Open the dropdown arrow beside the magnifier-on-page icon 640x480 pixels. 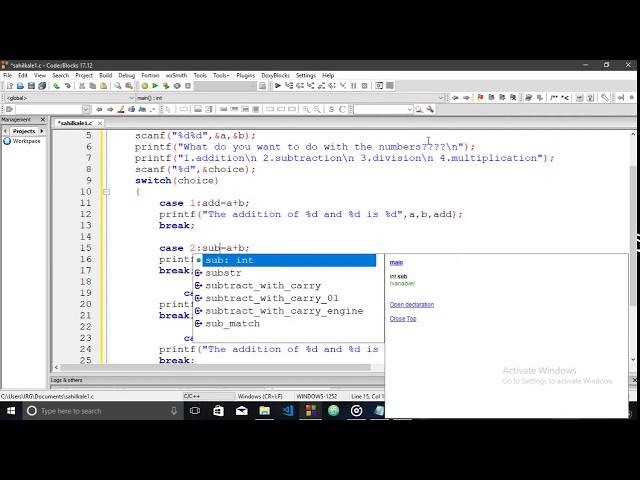point(409,109)
